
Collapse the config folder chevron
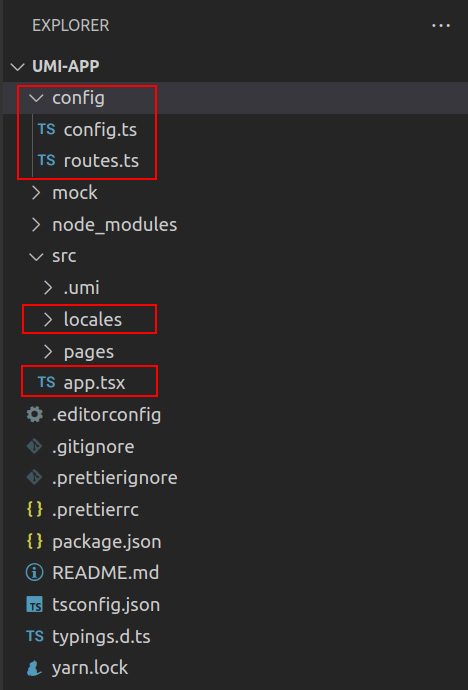(36, 98)
